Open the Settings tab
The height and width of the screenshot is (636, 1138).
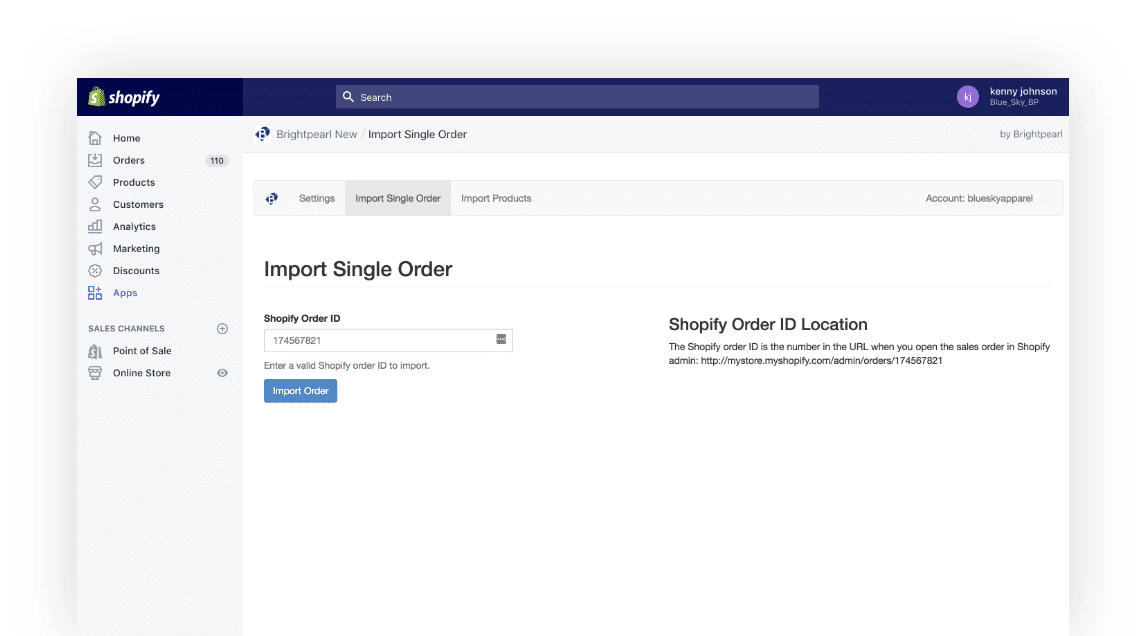pos(317,198)
